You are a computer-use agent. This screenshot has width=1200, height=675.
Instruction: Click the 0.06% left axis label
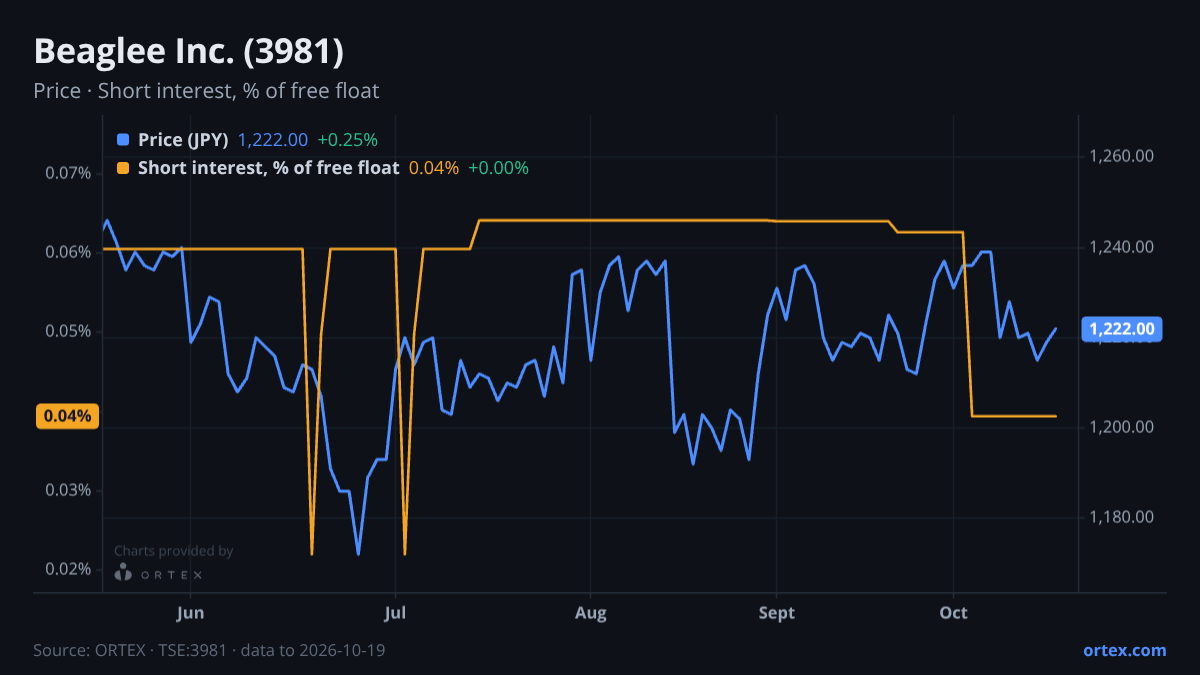[68, 252]
